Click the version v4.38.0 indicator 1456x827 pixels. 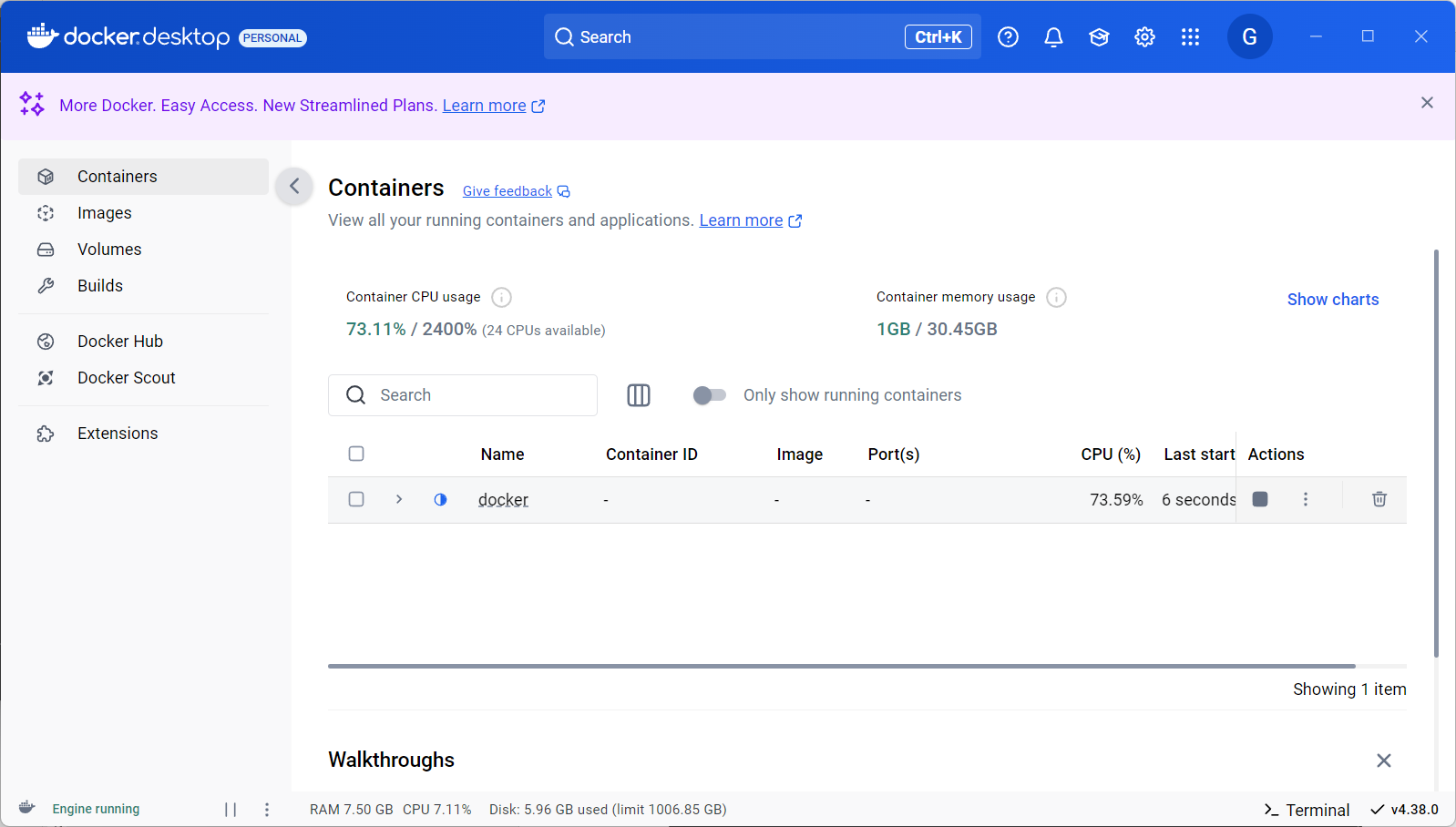pyautogui.click(x=1405, y=810)
